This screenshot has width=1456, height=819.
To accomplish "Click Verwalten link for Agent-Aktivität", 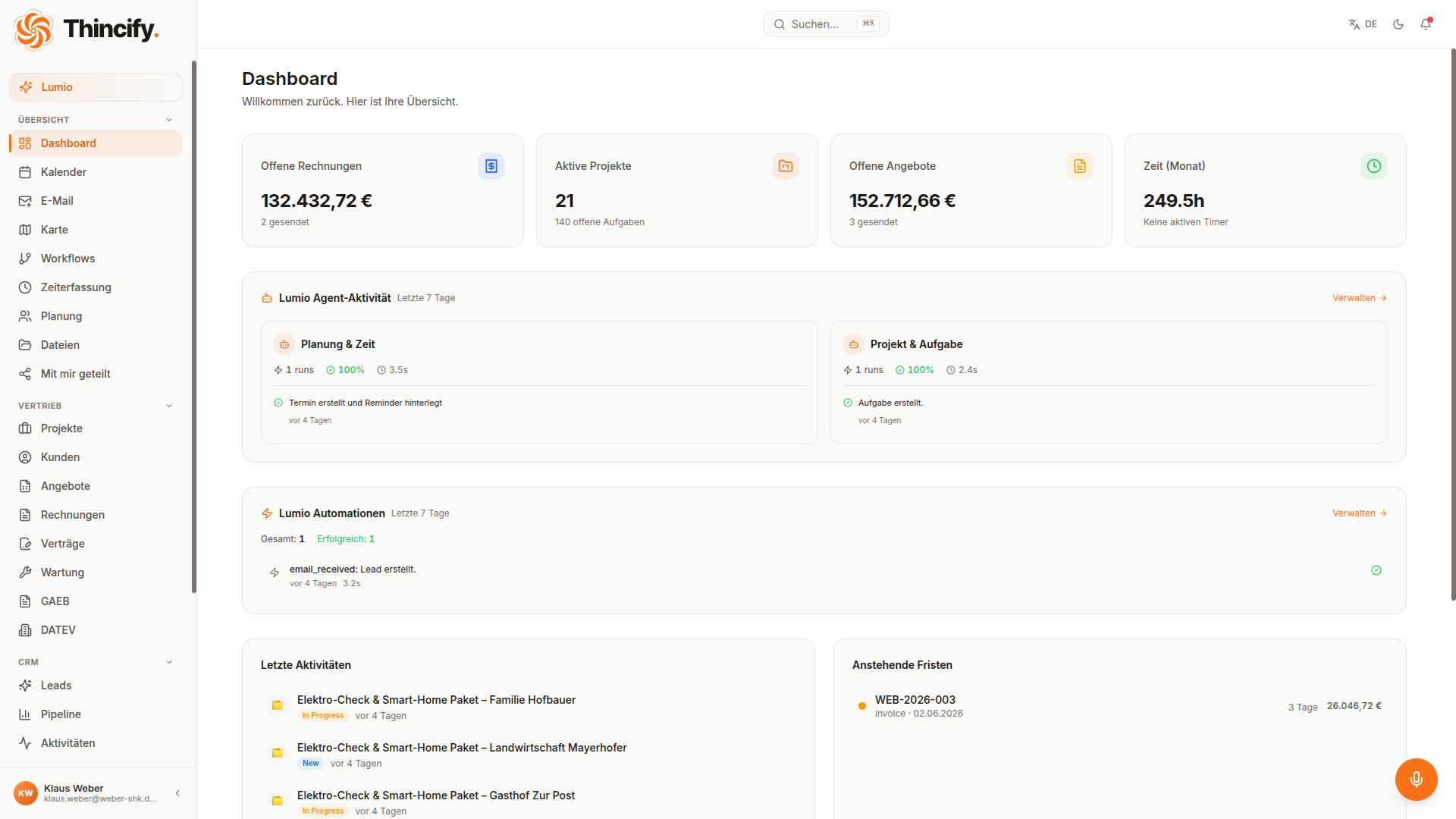I will pyautogui.click(x=1360, y=298).
